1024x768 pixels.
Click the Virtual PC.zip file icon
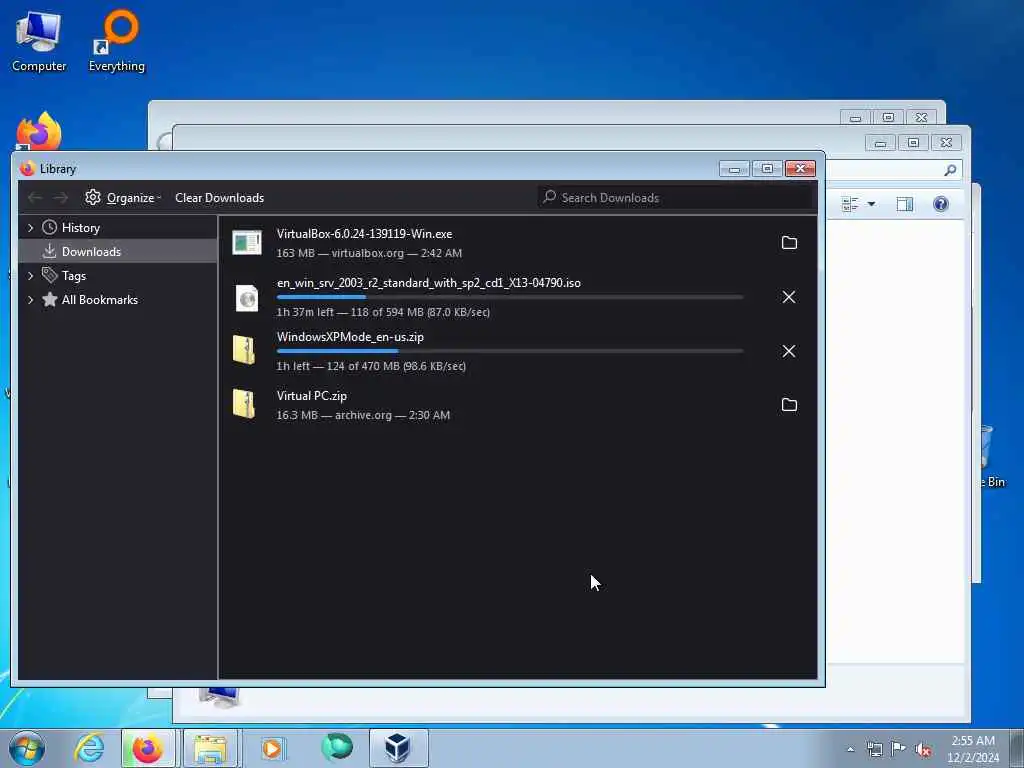244,404
